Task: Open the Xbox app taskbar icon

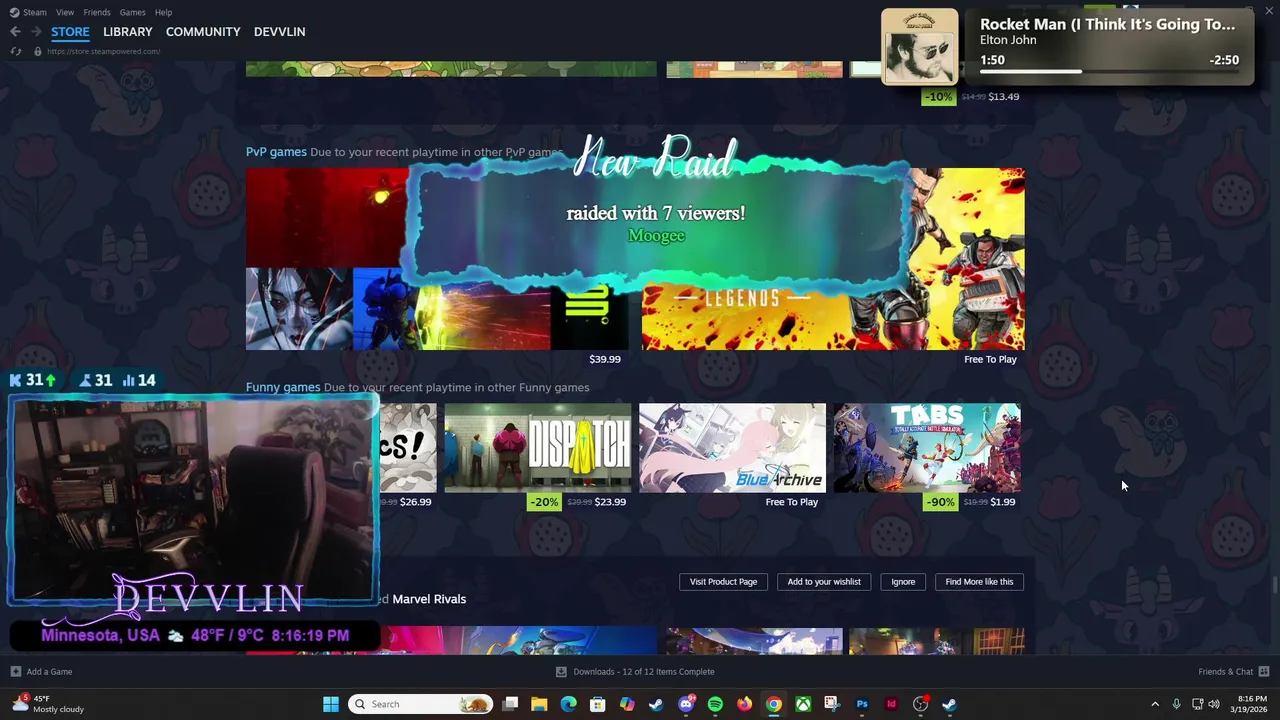Action: click(803, 704)
